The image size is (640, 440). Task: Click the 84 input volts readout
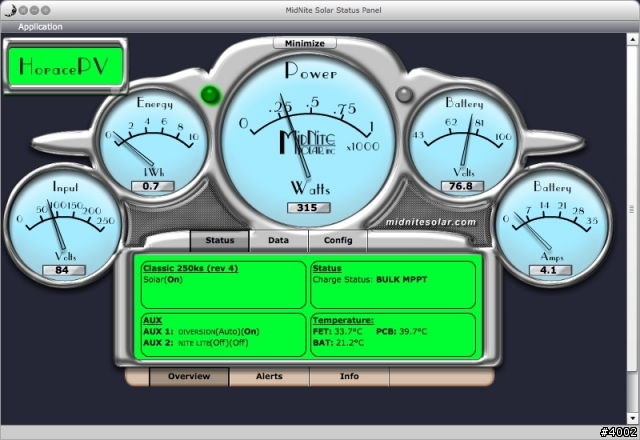pos(64,270)
